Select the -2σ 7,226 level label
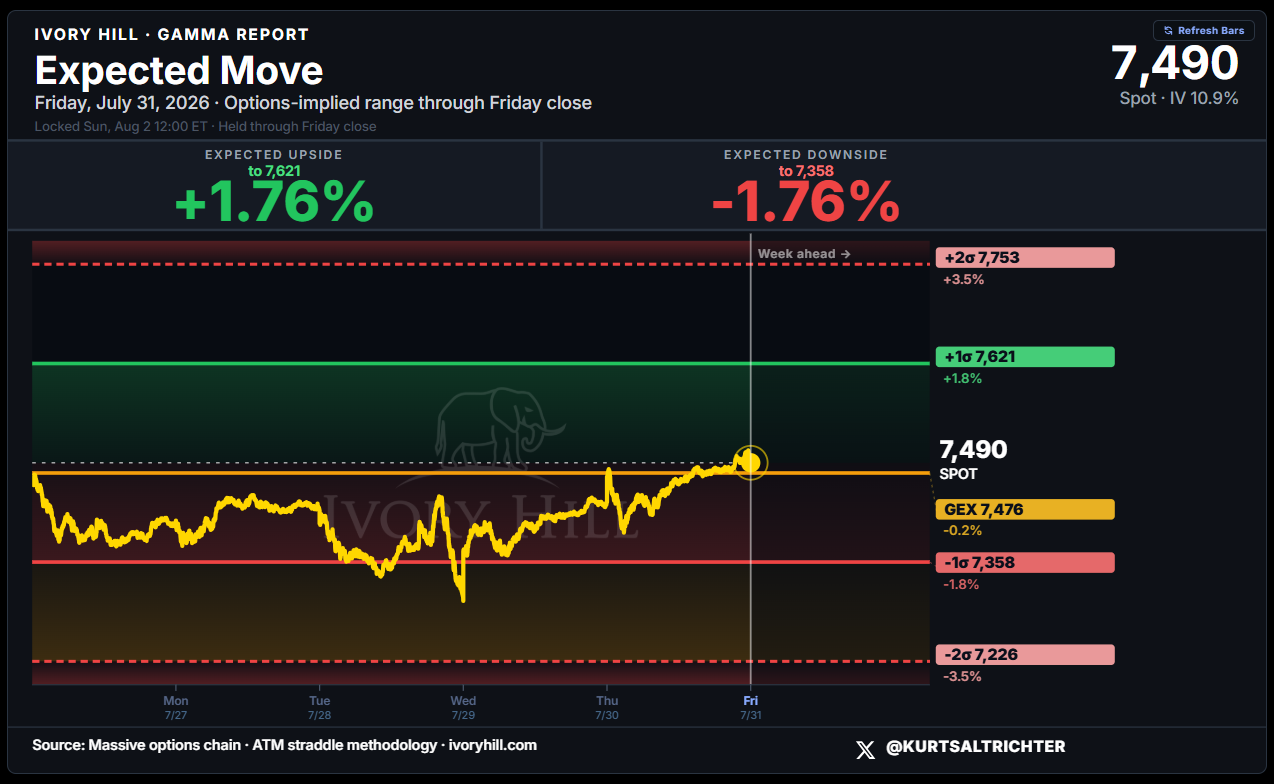The image size is (1274, 784). (x=1025, y=655)
